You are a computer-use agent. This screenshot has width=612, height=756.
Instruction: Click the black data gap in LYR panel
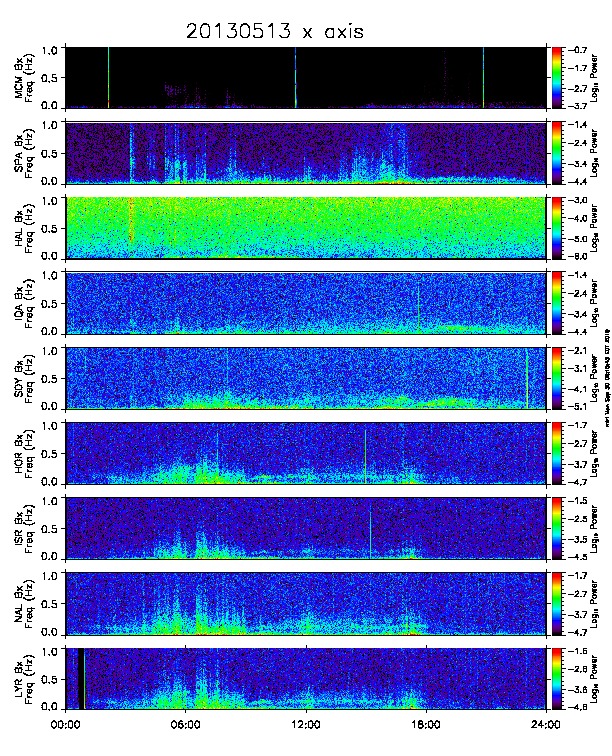coord(81,679)
